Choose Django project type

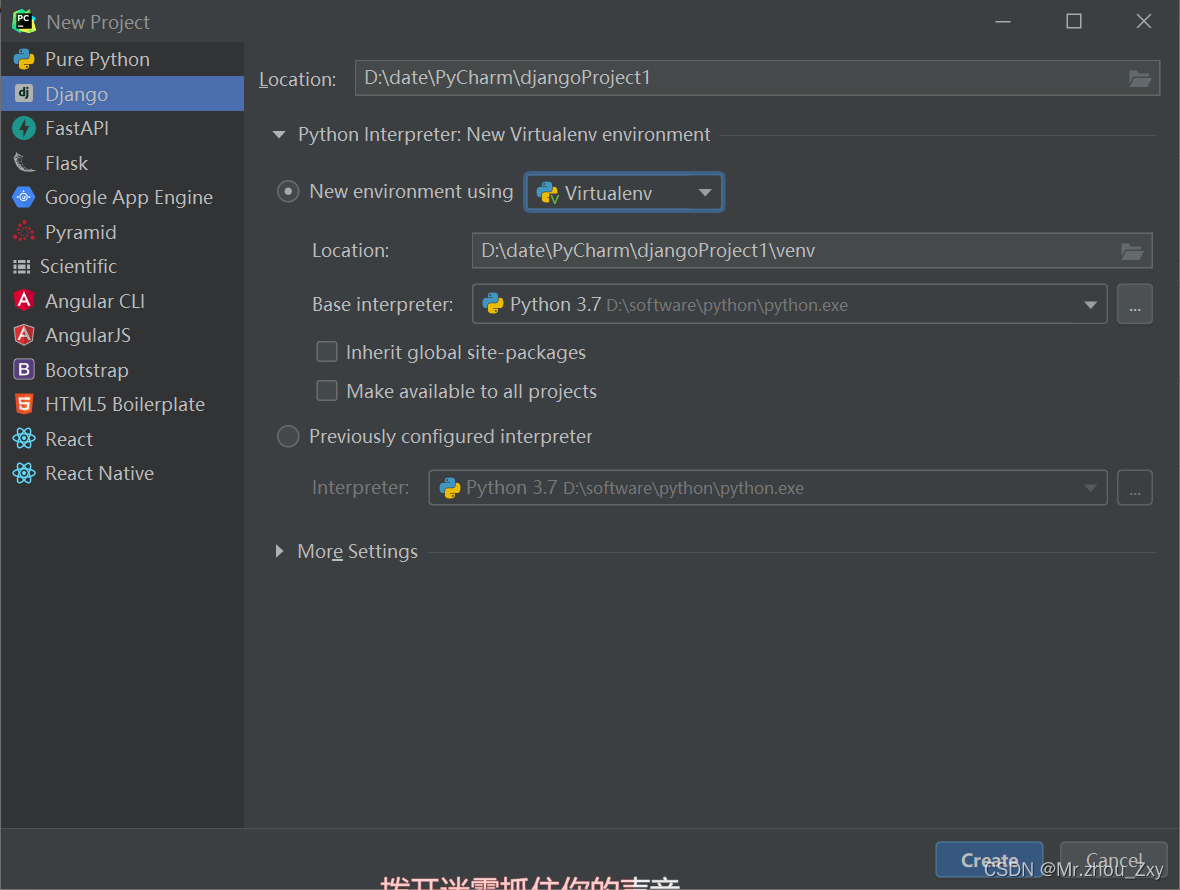122,93
